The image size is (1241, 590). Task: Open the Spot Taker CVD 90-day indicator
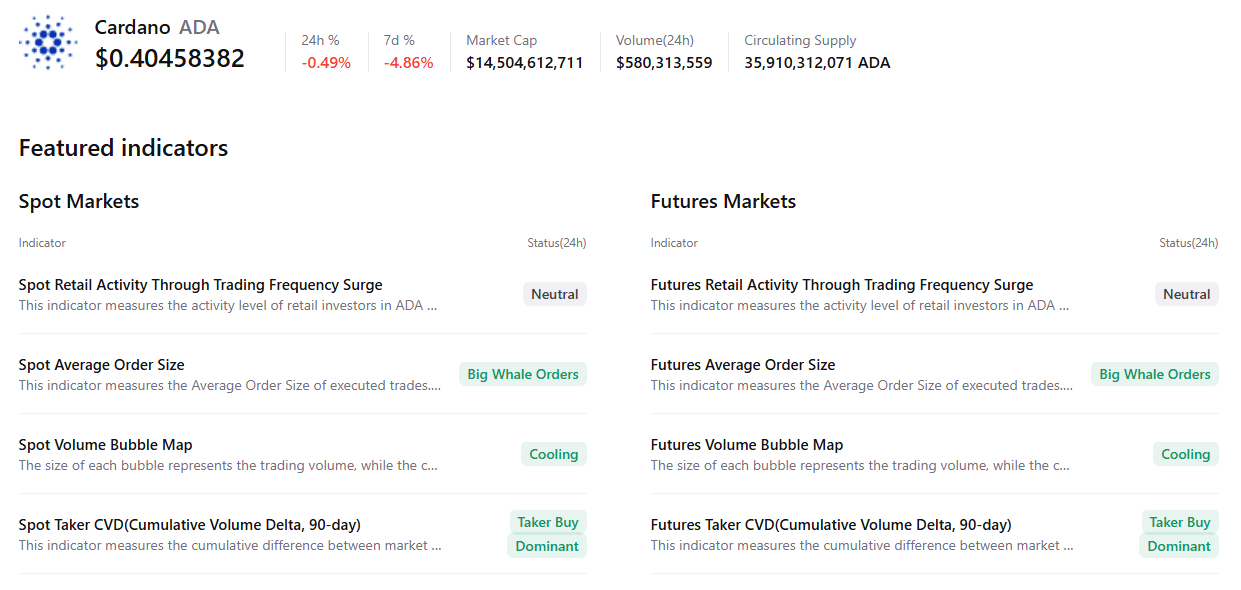(189, 525)
